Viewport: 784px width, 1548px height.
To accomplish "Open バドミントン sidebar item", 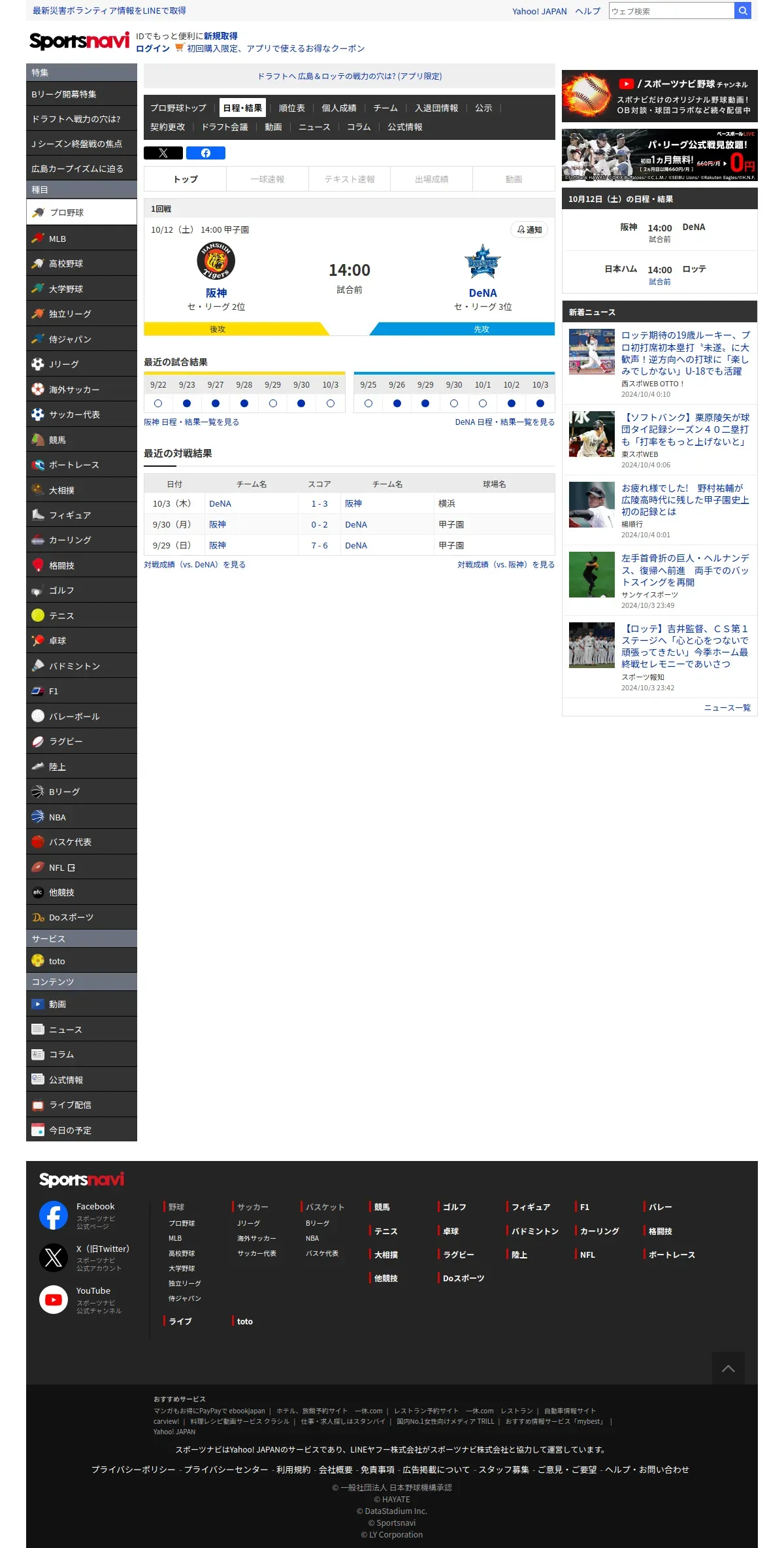I will pos(82,666).
